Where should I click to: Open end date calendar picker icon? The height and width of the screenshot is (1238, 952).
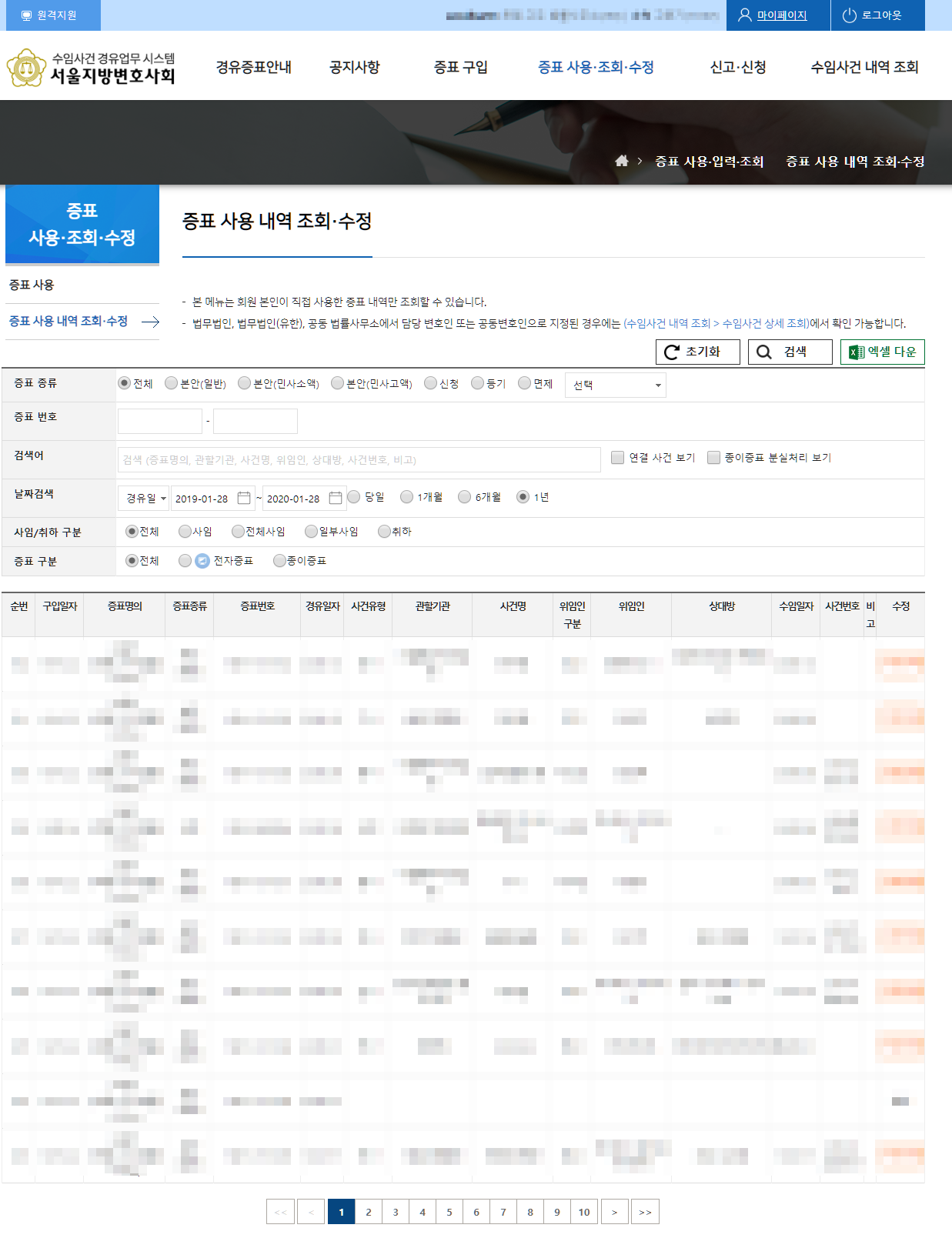[336, 498]
